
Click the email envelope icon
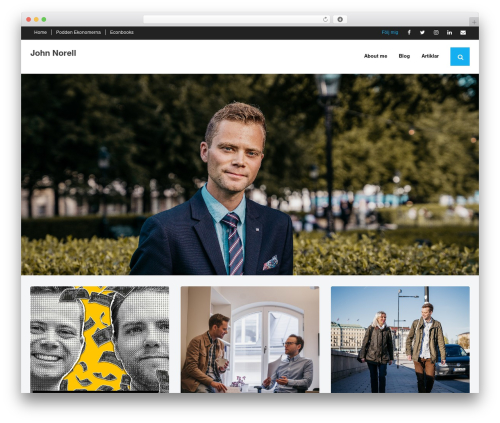[x=463, y=32]
